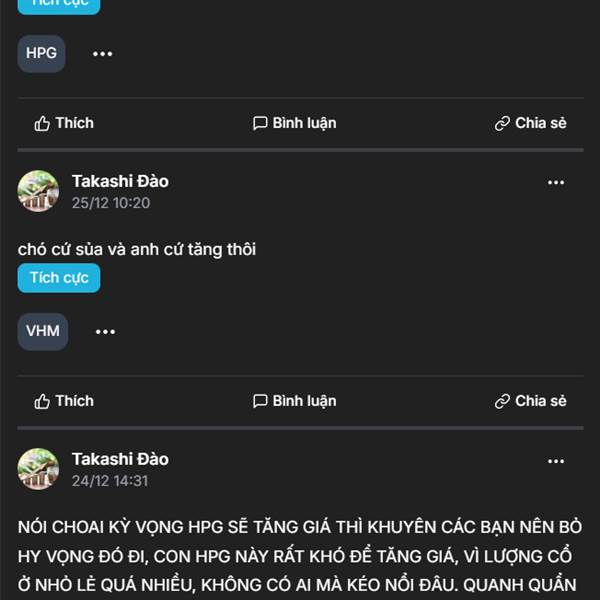Open the VHM stock tag
Image resolution: width=600 pixels, height=600 pixels.
point(43,331)
